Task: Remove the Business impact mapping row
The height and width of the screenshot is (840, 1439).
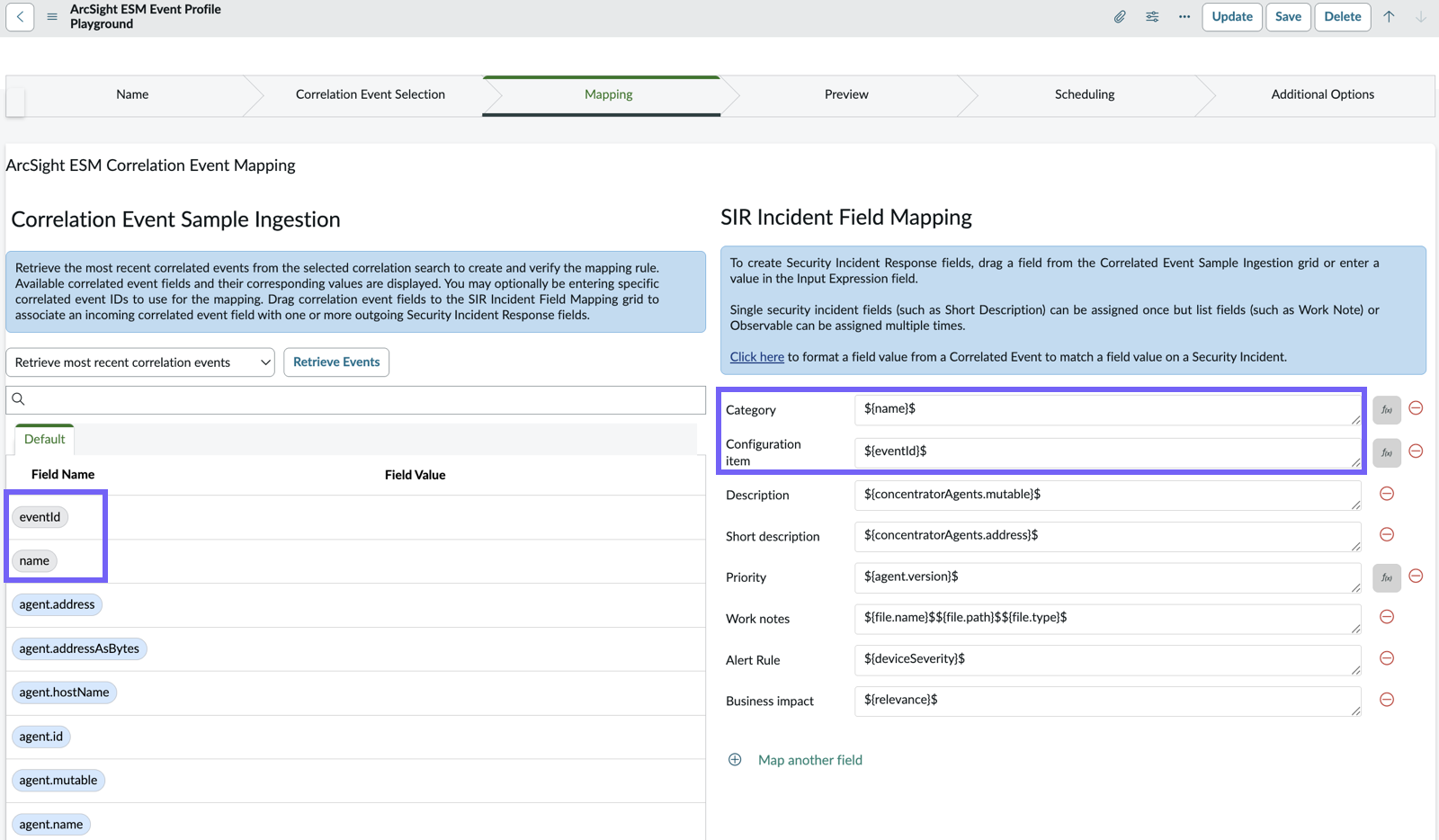Action: [x=1387, y=700]
